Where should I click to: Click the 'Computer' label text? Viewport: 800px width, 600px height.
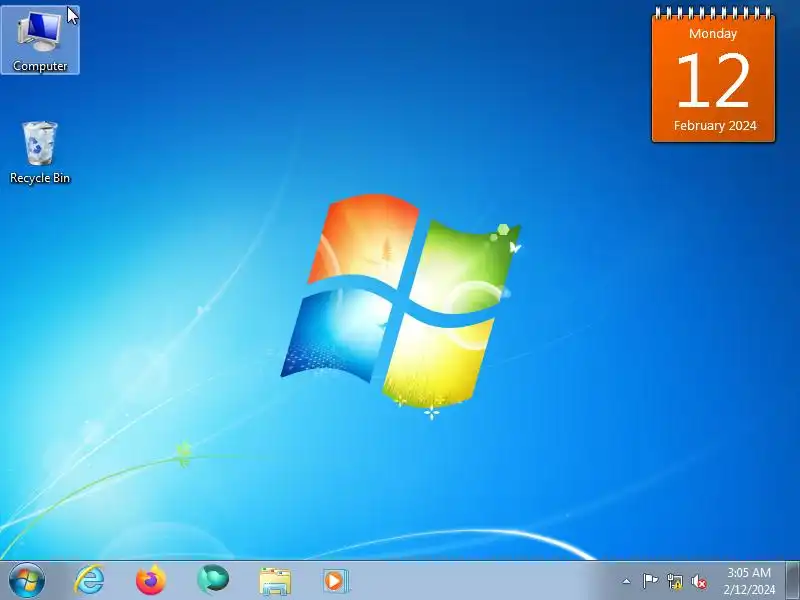tap(40, 66)
